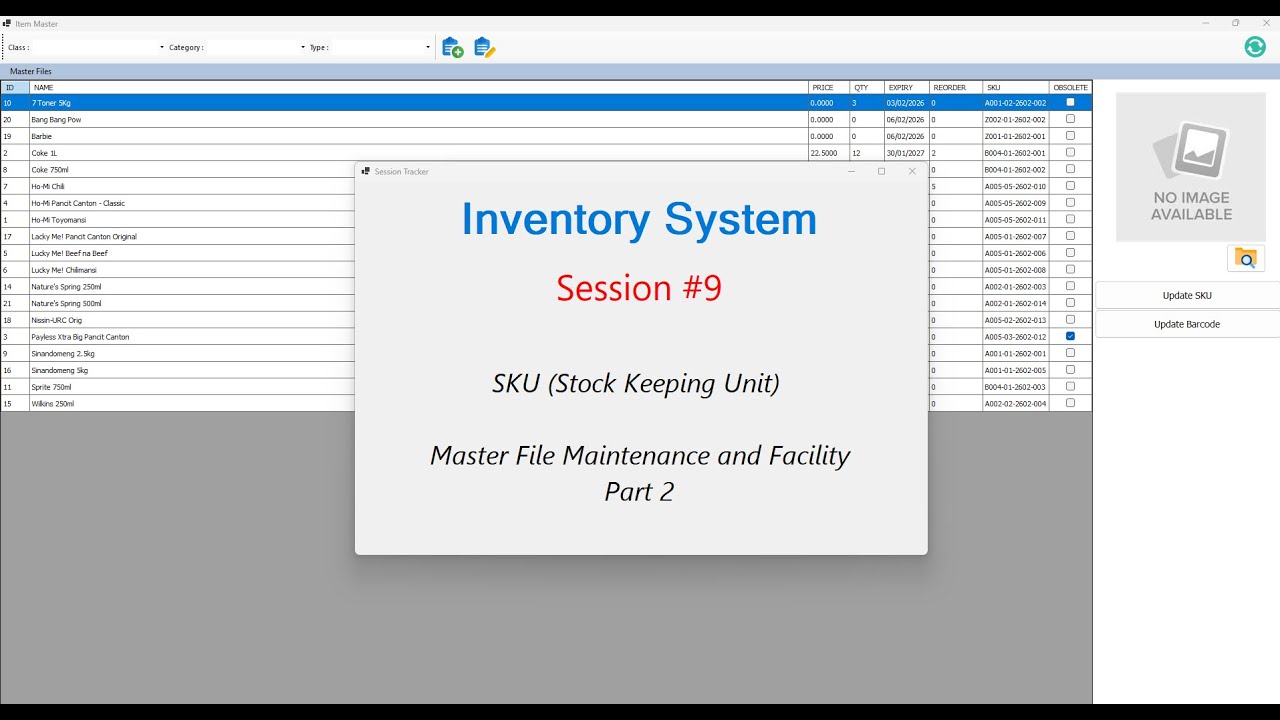Viewport: 1280px width, 720px height.
Task: Sort by the PRICE column header
Action: pos(829,87)
